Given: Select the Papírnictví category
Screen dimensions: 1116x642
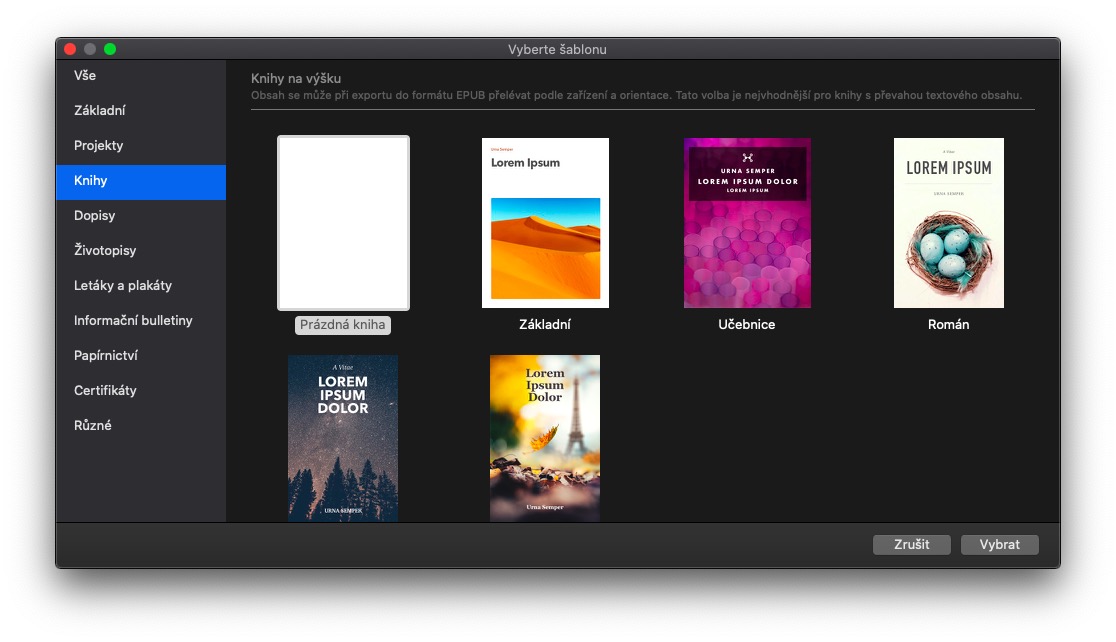Looking at the screenshot, I should coord(140,355).
